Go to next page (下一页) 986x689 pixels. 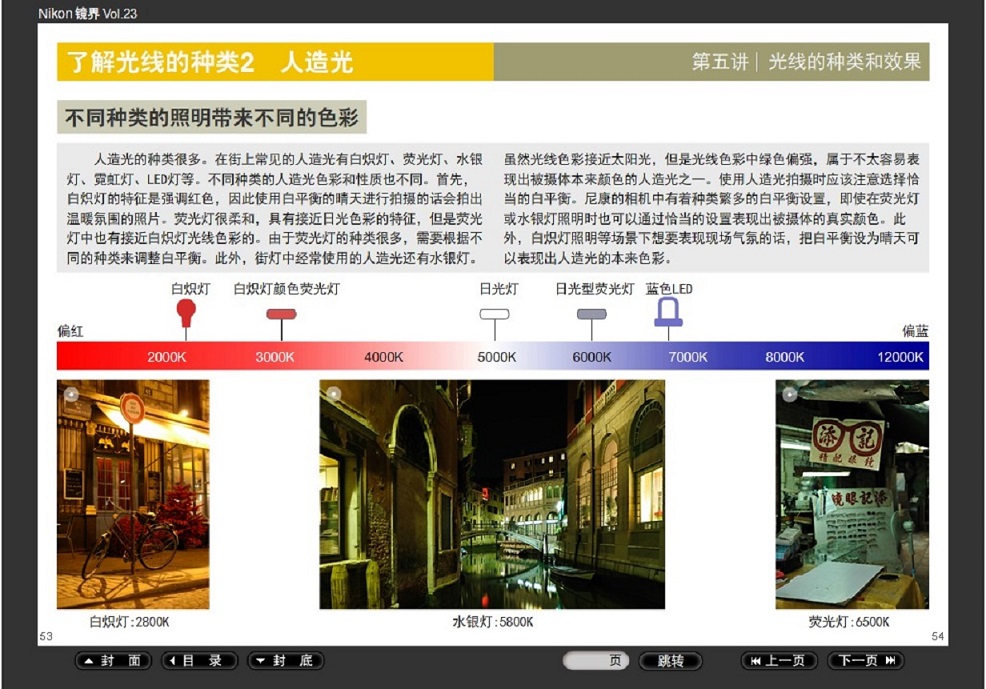[865, 661]
